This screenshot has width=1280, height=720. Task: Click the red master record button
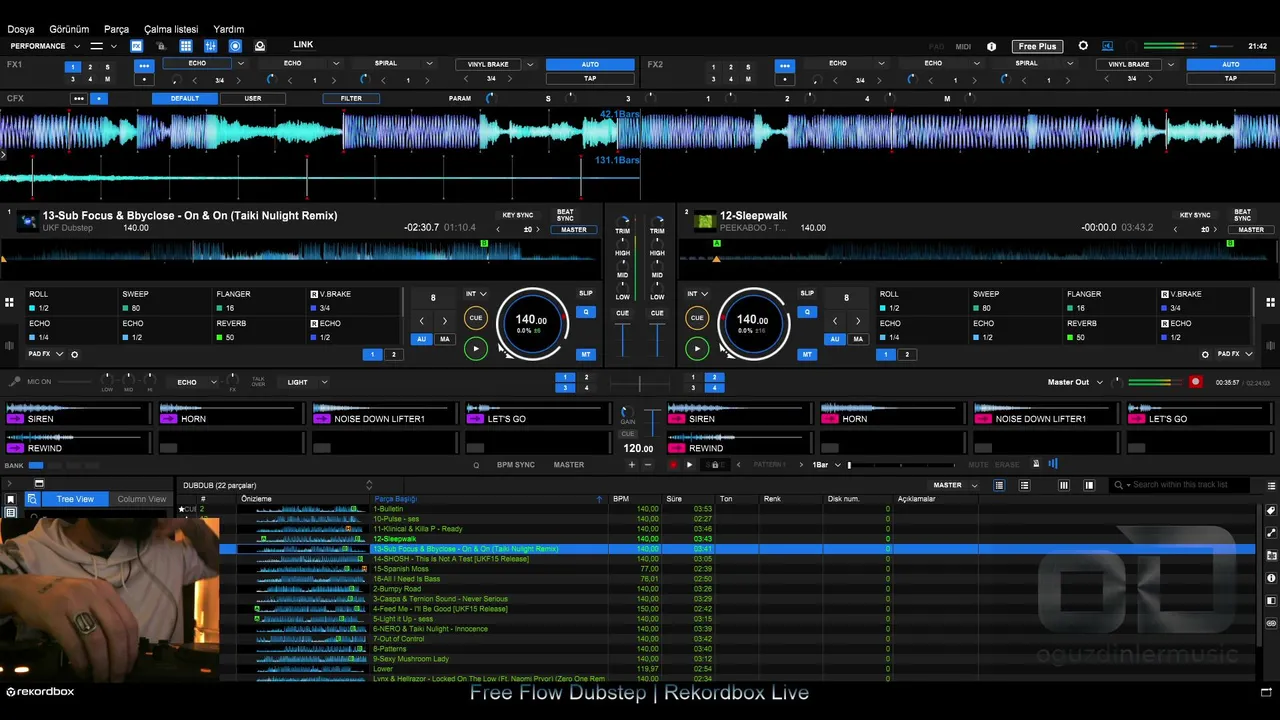pos(1195,382)
